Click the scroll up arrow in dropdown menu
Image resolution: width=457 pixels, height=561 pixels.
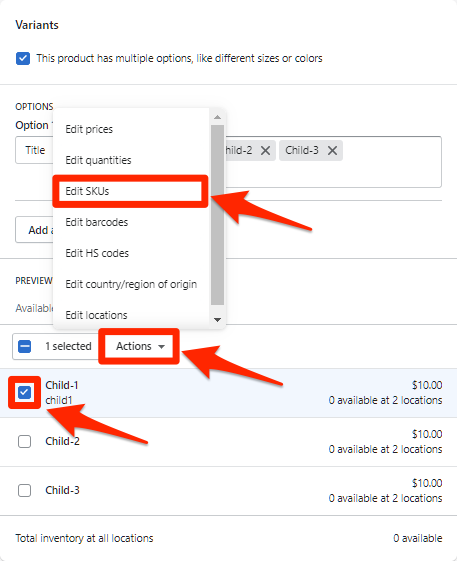[x=217, y=117]
